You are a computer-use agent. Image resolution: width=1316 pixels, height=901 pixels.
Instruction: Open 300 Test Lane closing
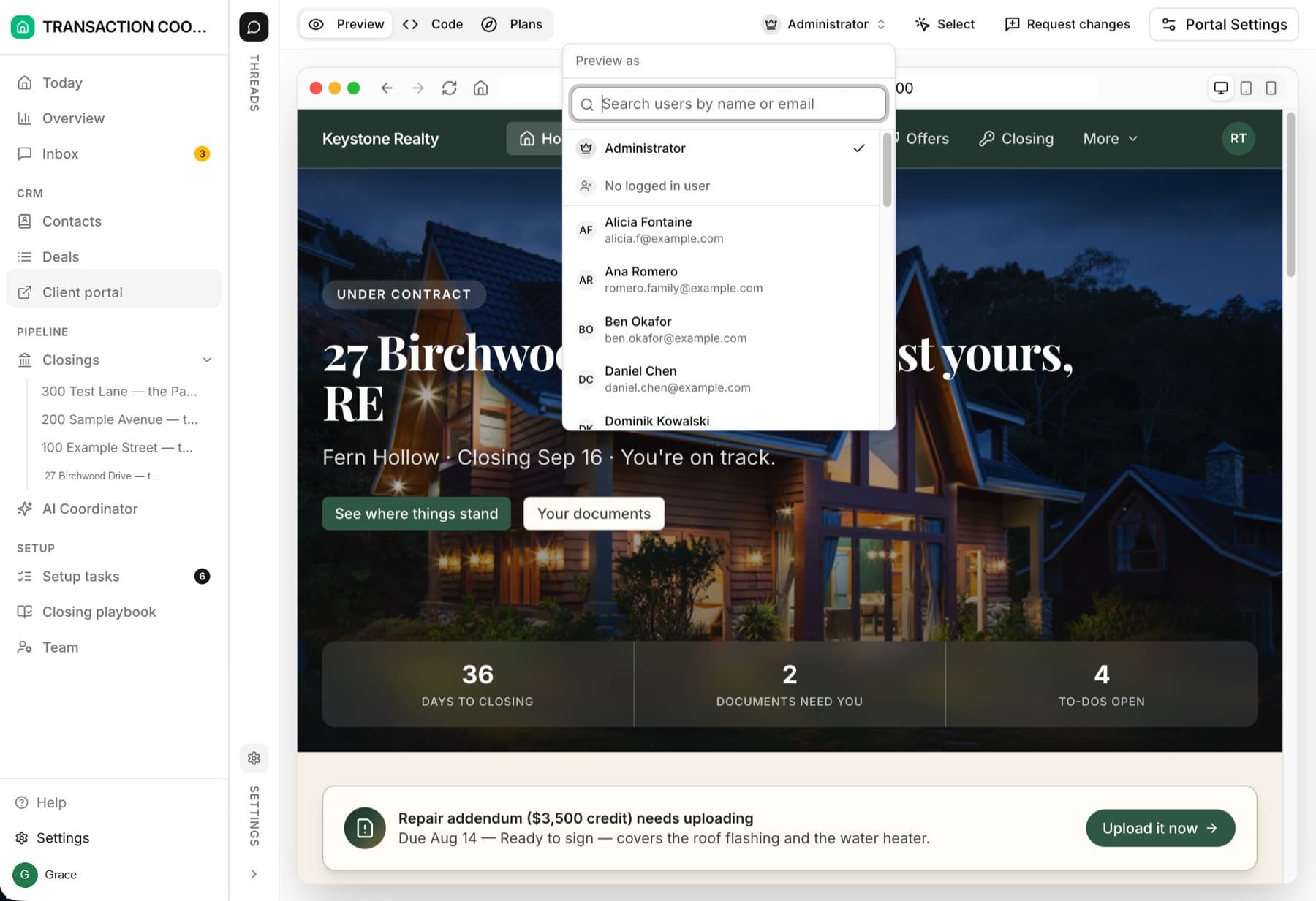[120, 391]
